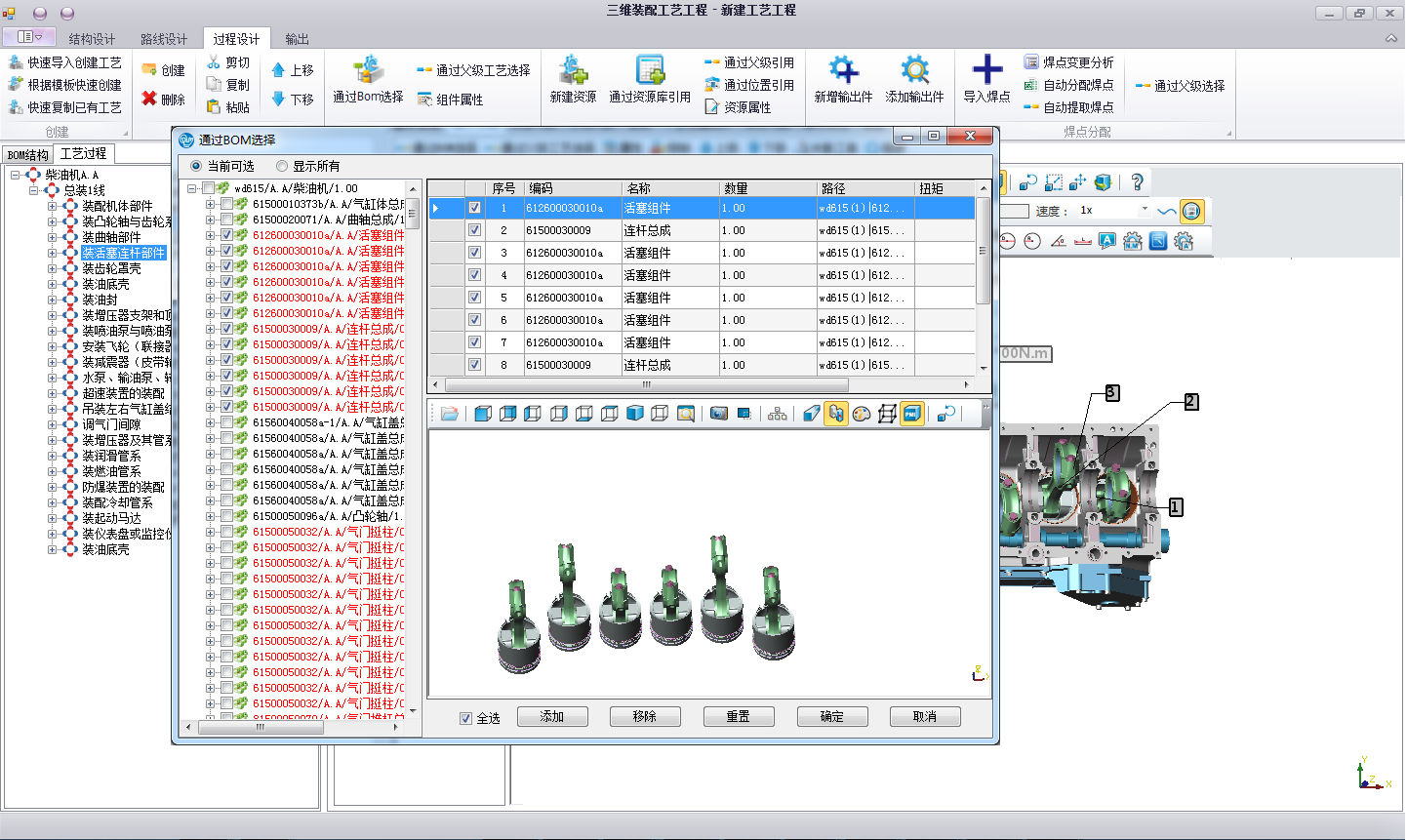Uncheck the checkbox in table row 5
This screenshot has width=1407, height=840.
[x=475, y=298]
